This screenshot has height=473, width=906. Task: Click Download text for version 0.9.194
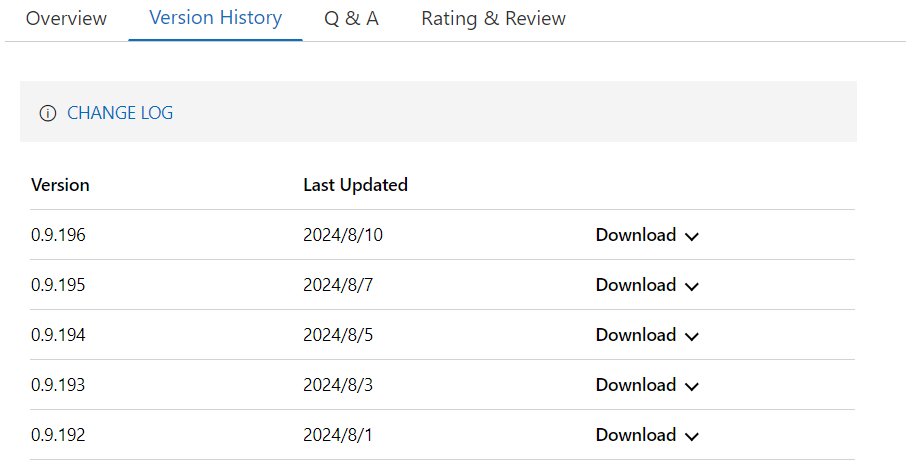point(636,336)
